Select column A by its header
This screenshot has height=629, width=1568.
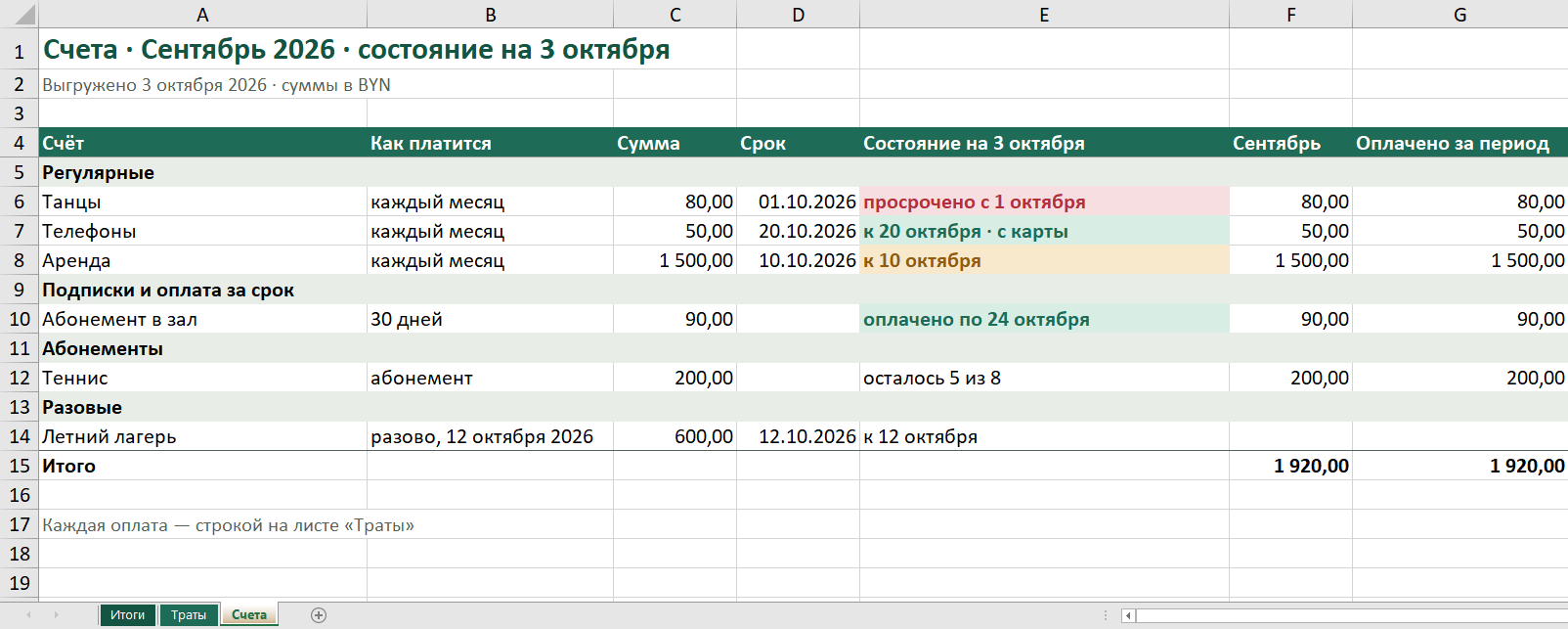point(202,15)
